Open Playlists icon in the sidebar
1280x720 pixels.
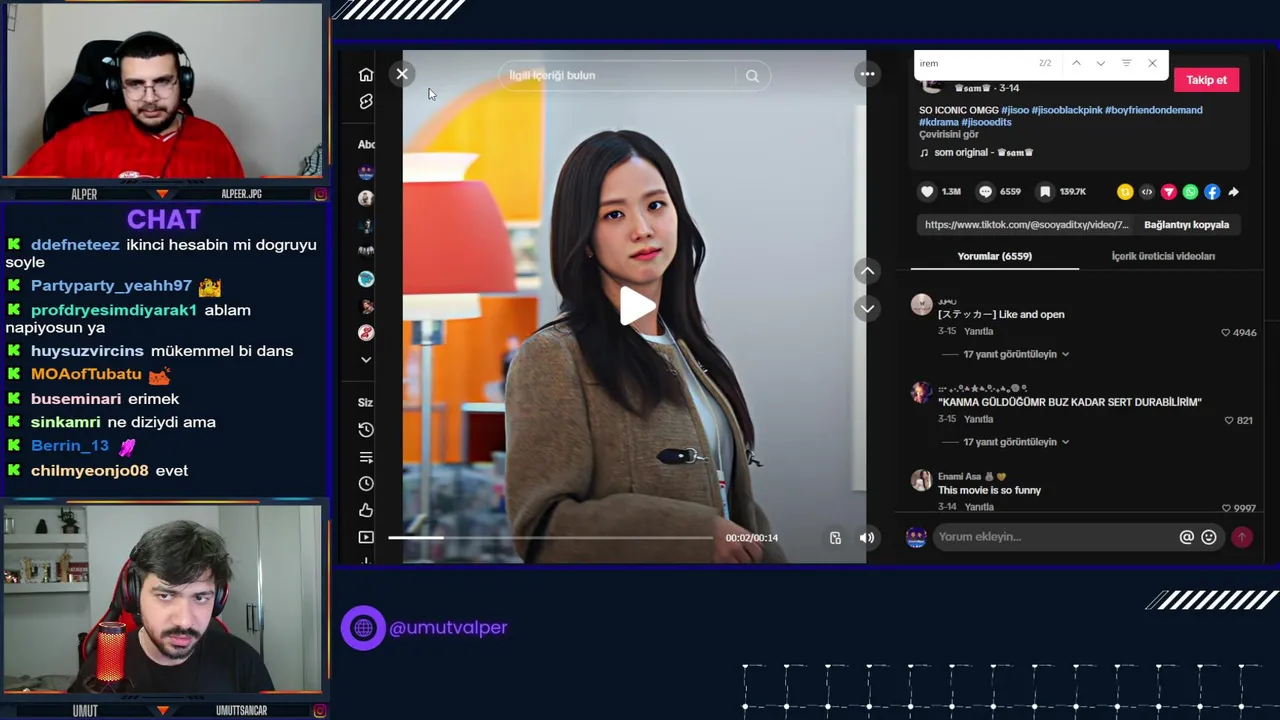coord(366,457)
